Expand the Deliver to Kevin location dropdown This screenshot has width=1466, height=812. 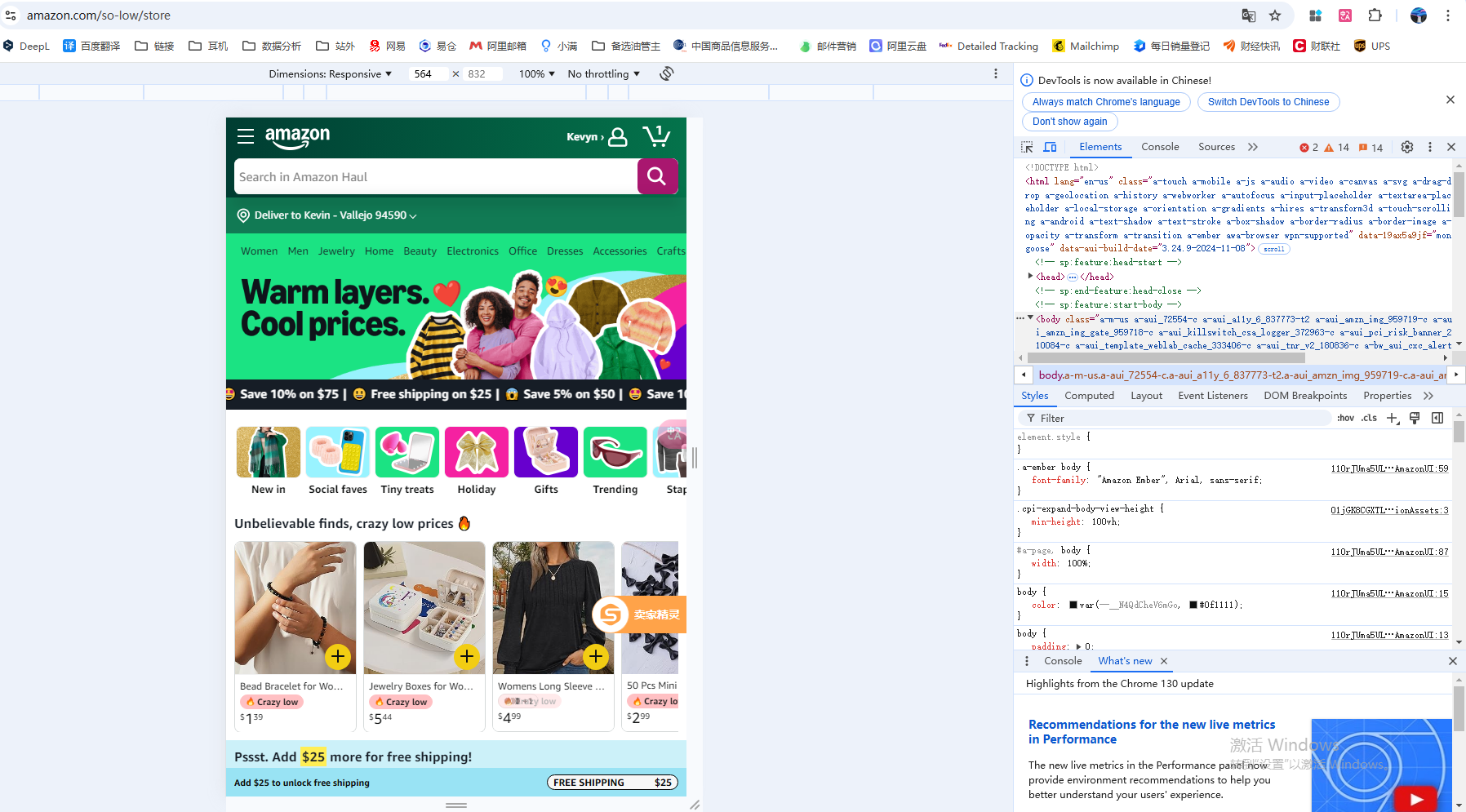(327, 215)
